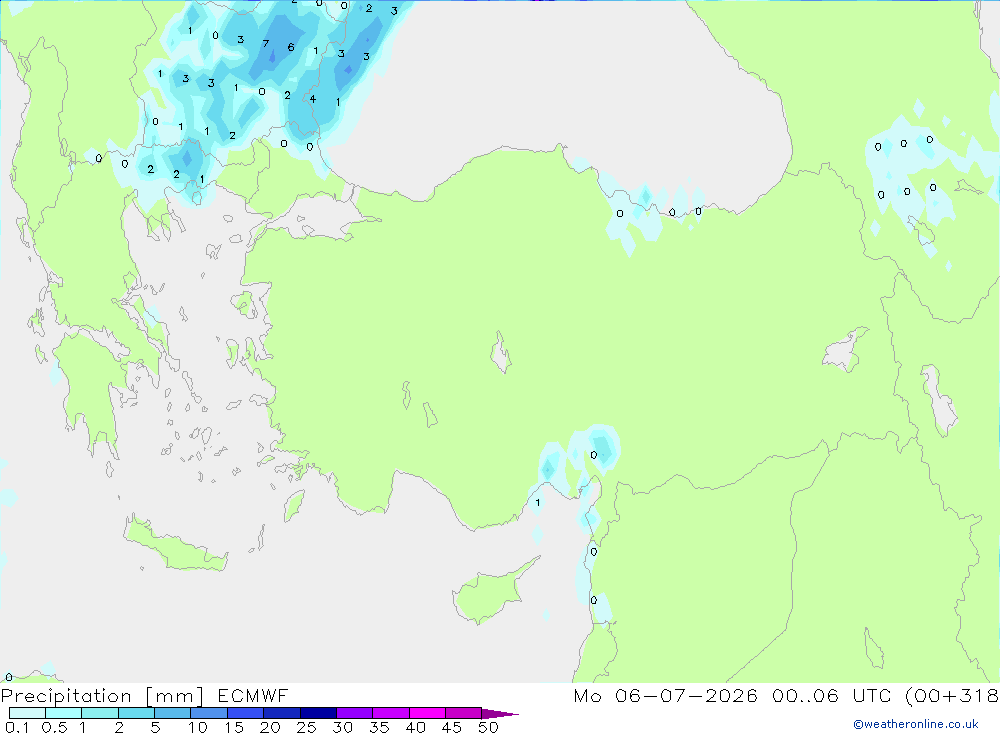Click the precipitation value '4' on the map
1000x733 pixels.
pyautogui.click(x=312, y=99)
